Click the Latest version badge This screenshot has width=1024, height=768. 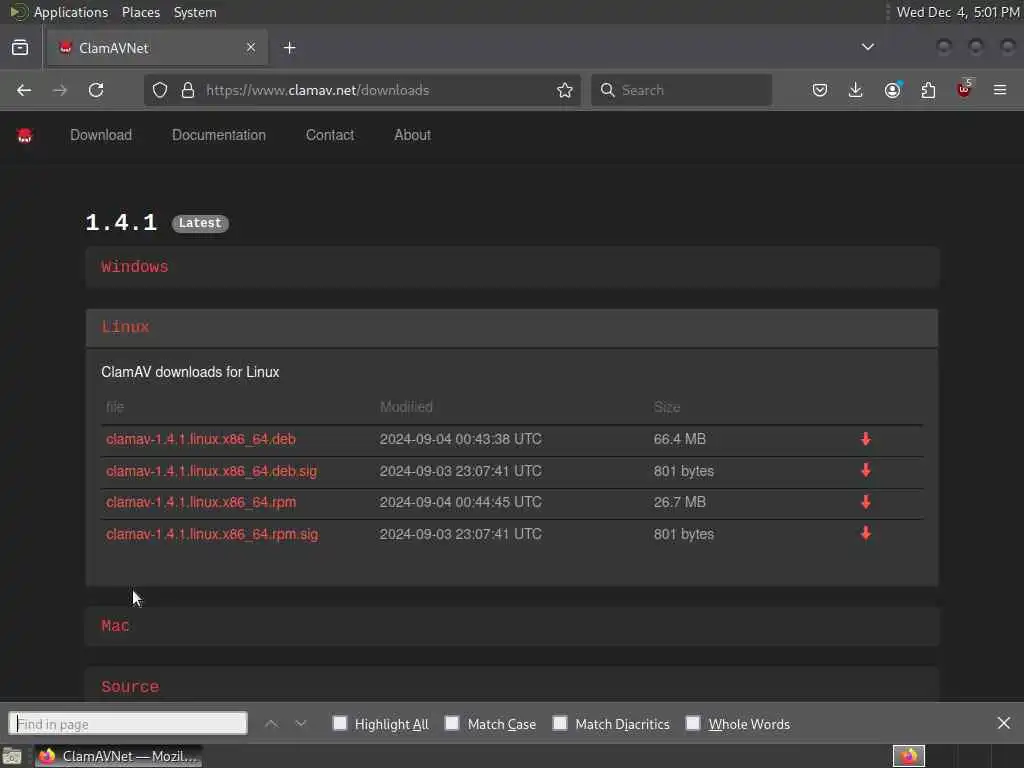200,223
